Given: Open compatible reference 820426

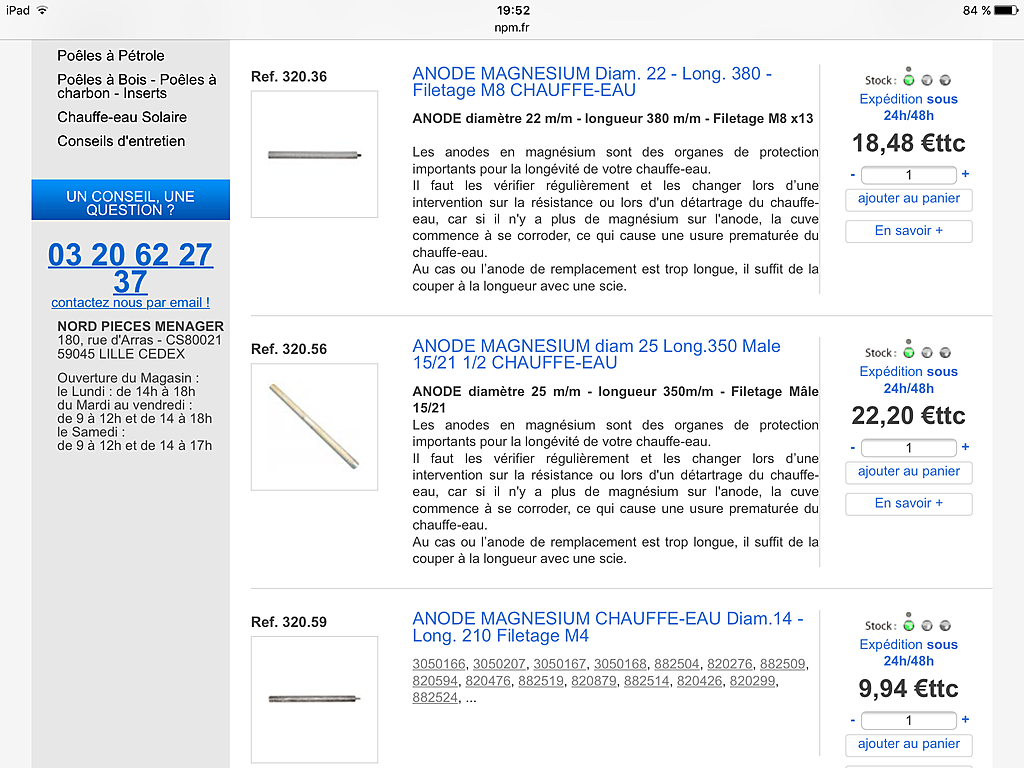Looking at the screenshot, I should coord(699,681).
